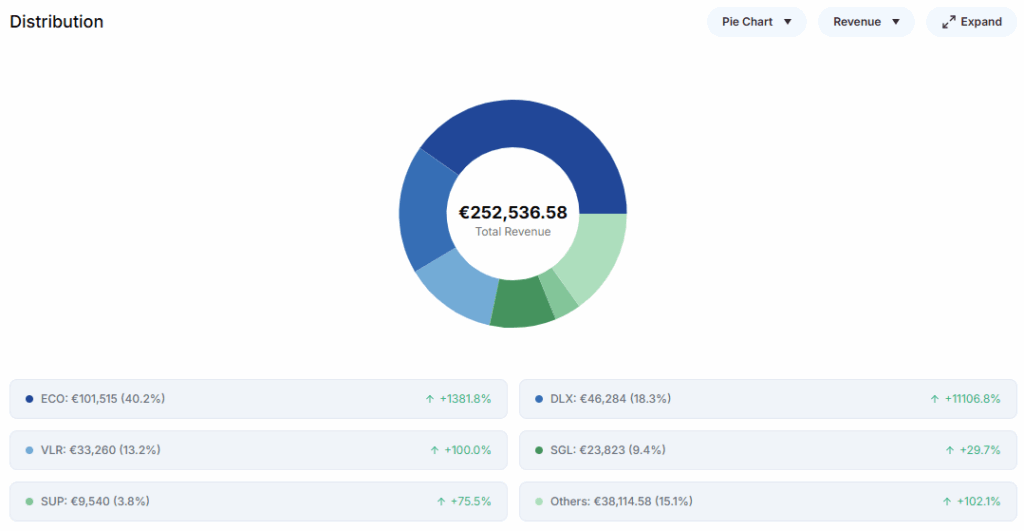
Task: Click the SGL green legend dot
Action: (x=539, y=450)
